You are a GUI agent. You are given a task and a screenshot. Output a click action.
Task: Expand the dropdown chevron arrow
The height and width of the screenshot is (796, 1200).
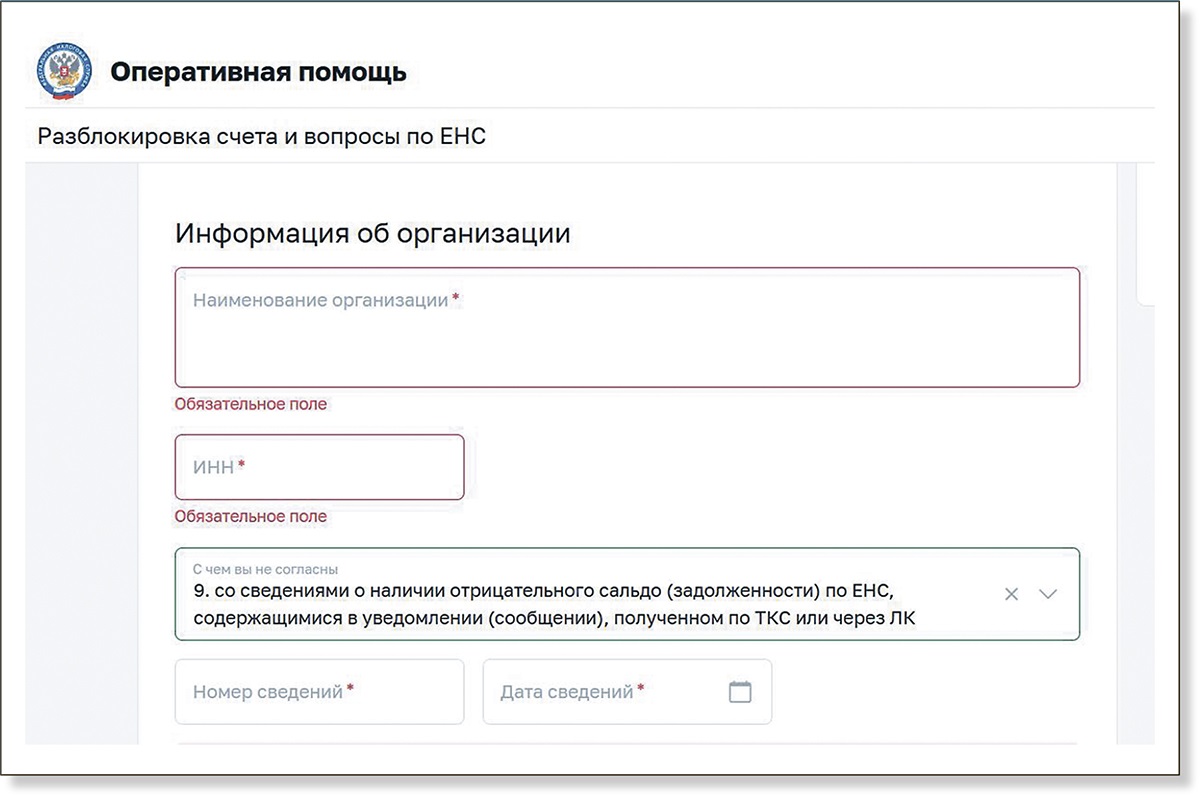[1047, 594]
